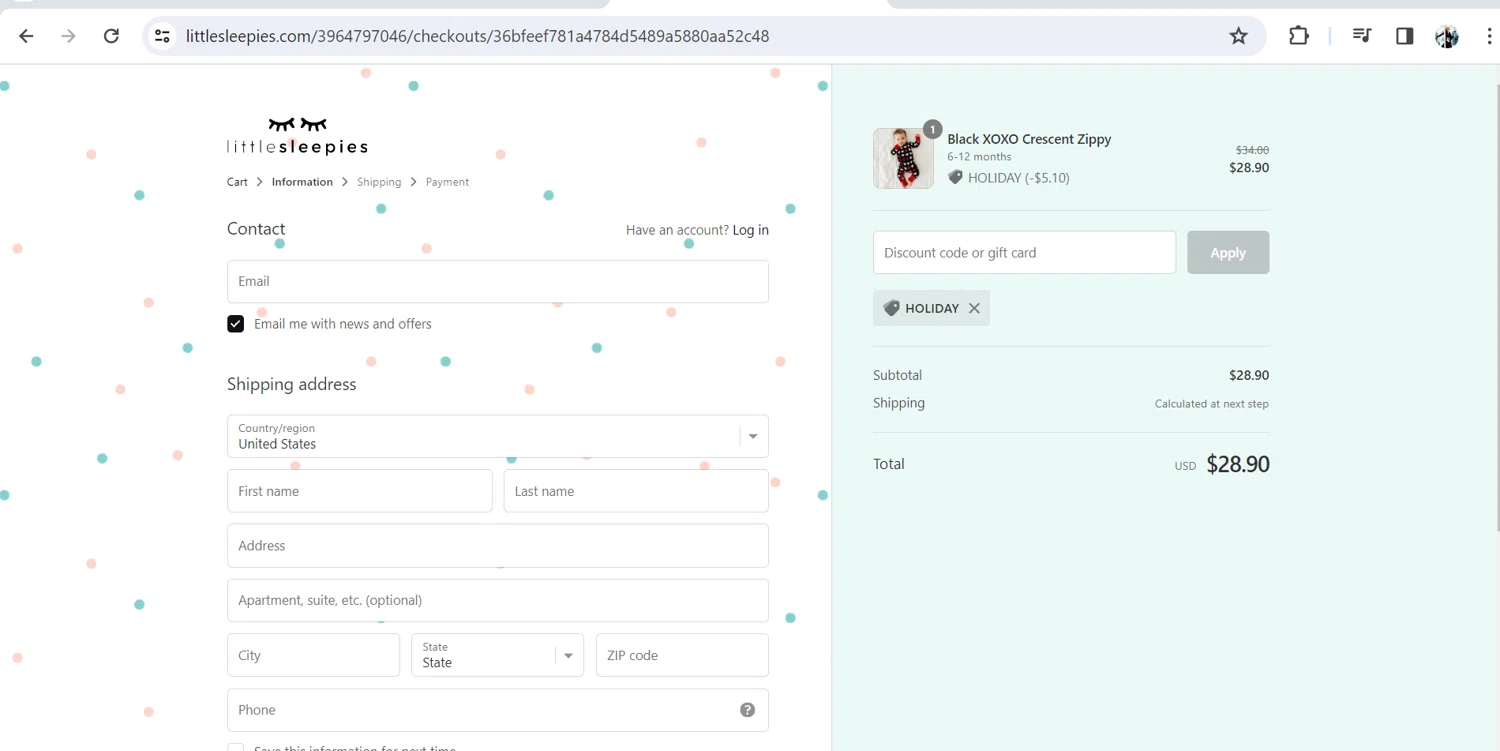The width and height of the screenshot is (1500, 751).
Task: Focus the Apartment, suite, etc. field
Action: point(498,600)
